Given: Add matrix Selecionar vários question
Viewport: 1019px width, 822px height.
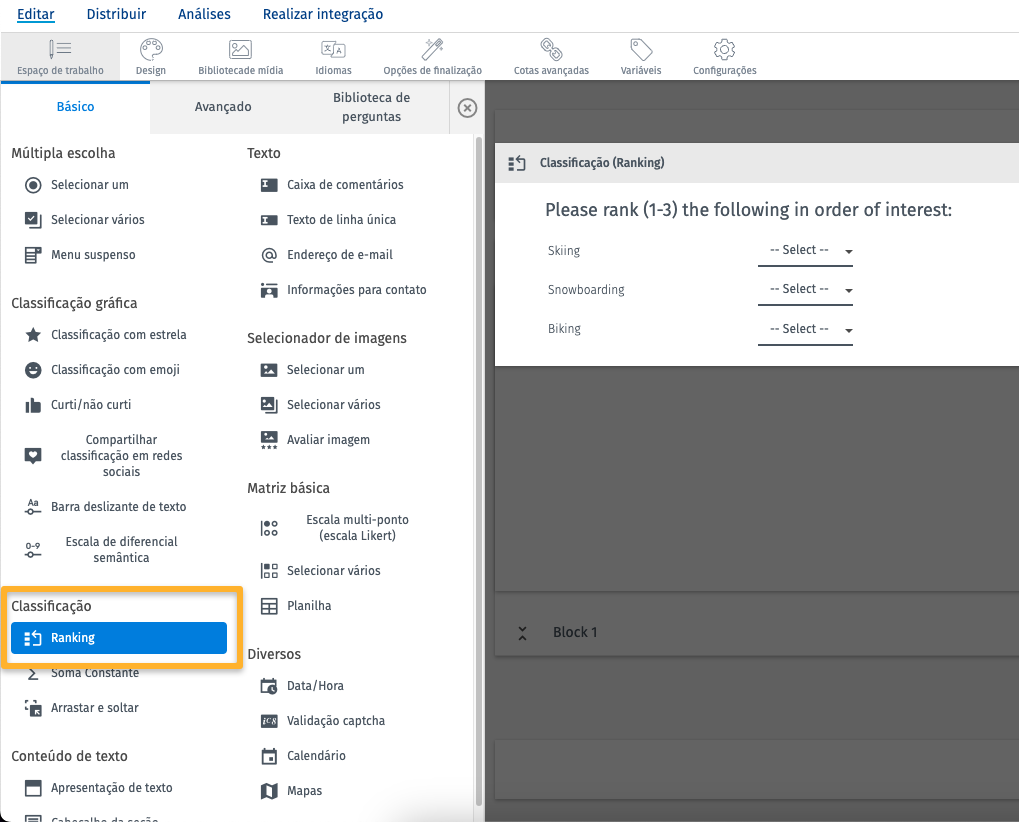Looking at the screenshot, I should (x=320, y=571).
